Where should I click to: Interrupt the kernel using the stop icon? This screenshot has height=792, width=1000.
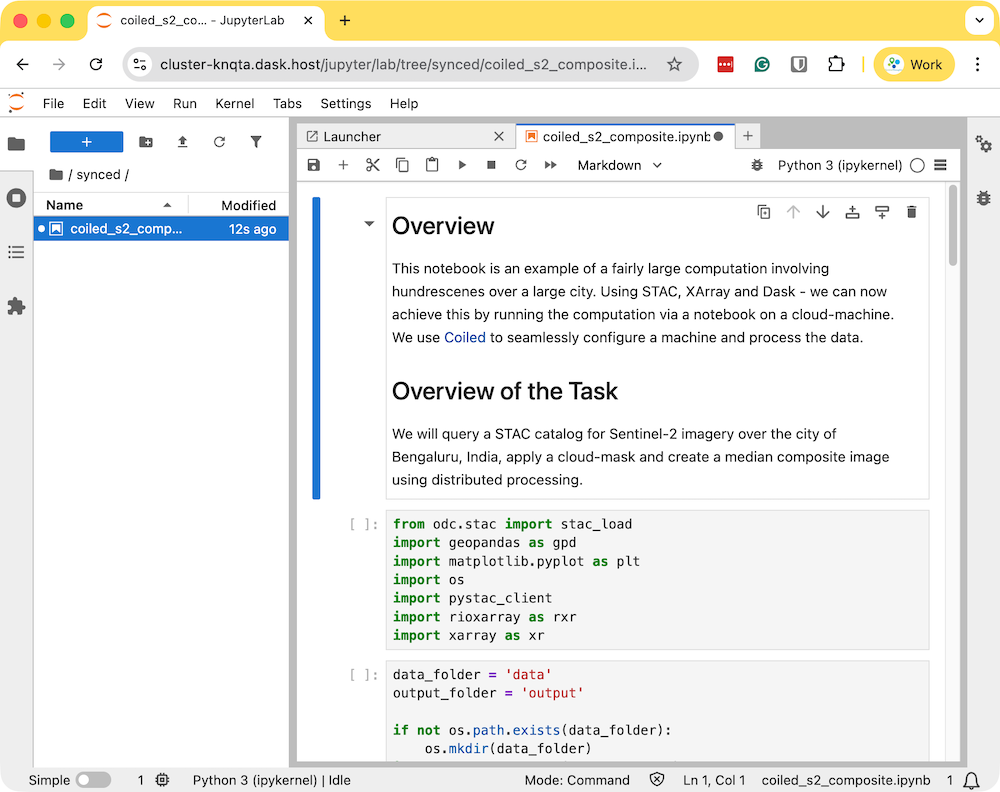[x=491, y=165]
